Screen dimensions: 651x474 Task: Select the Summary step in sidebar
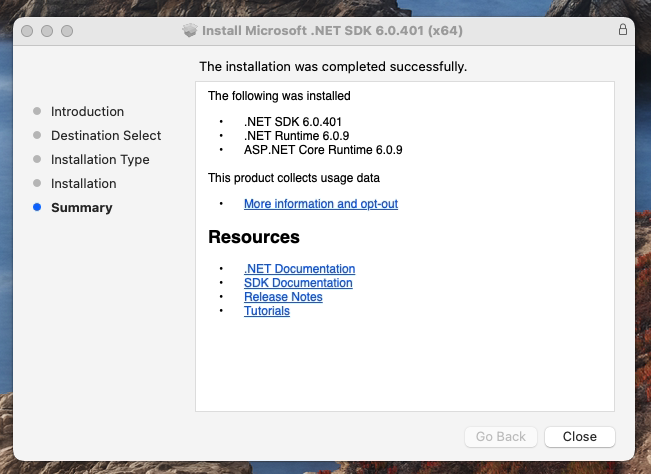[81, 208]
